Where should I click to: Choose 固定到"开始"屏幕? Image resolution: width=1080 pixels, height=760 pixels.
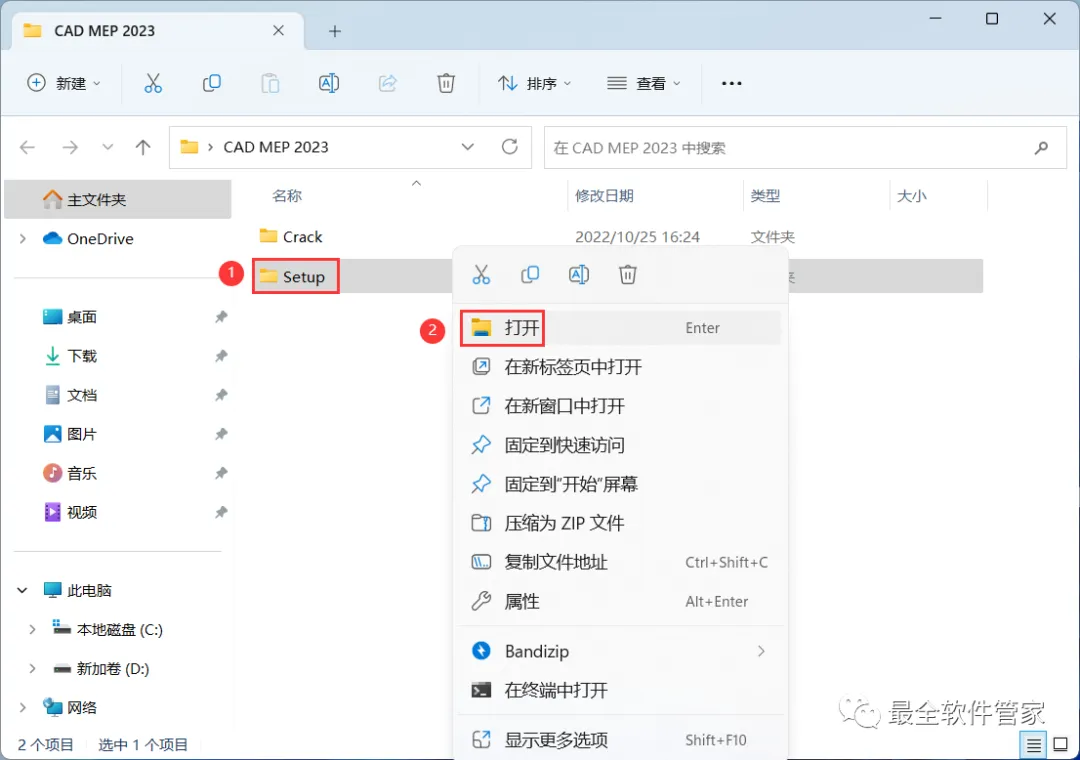pos(620,484)
